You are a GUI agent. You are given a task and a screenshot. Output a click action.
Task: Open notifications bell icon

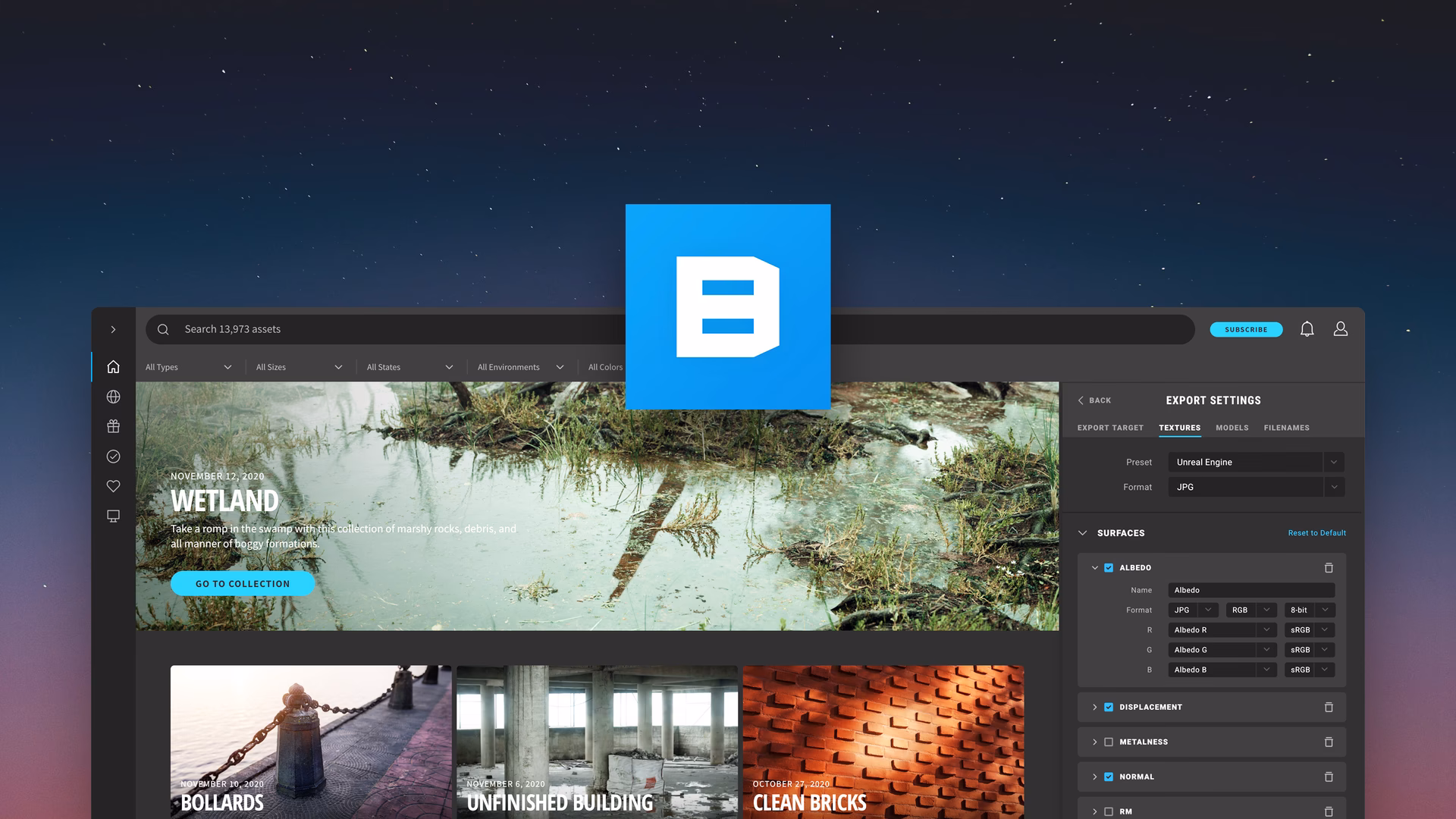[x=1307, y=329]
